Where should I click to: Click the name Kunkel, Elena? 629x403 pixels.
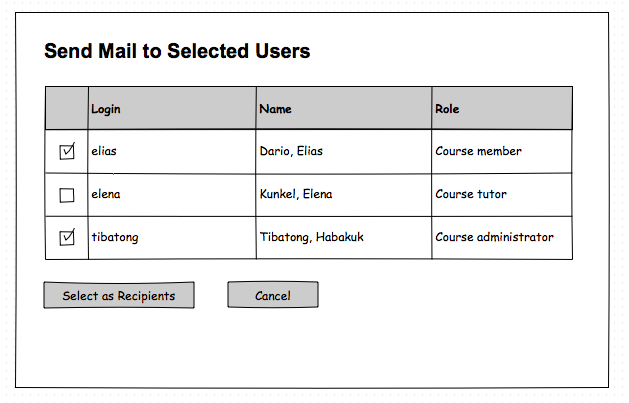[x=296, y=194]
